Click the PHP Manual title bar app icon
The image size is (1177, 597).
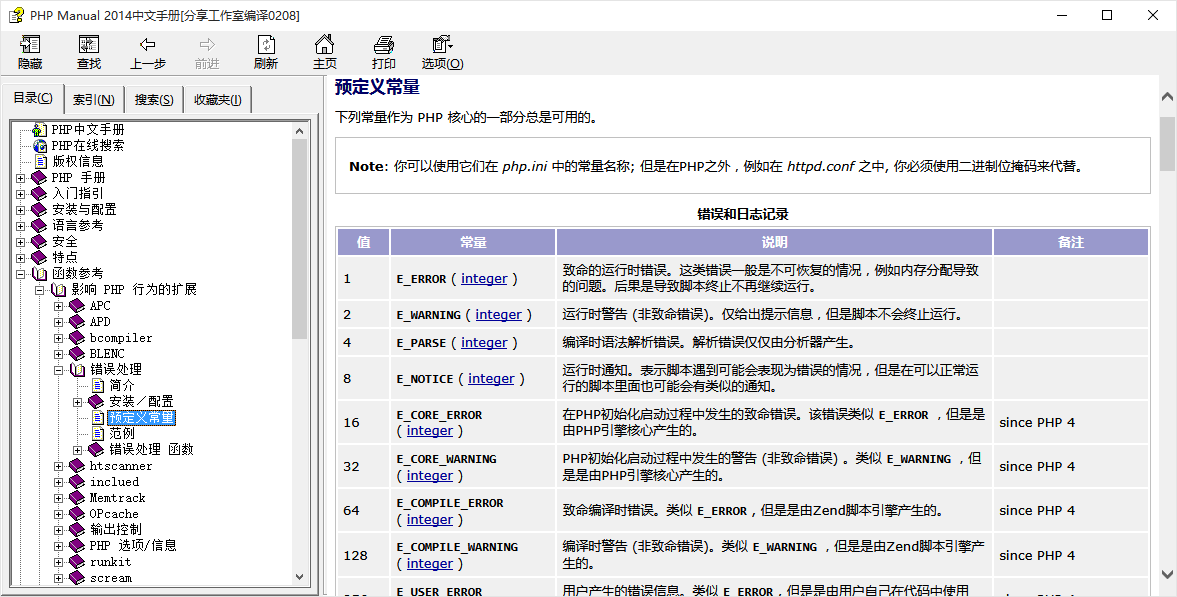pos(16,15)
